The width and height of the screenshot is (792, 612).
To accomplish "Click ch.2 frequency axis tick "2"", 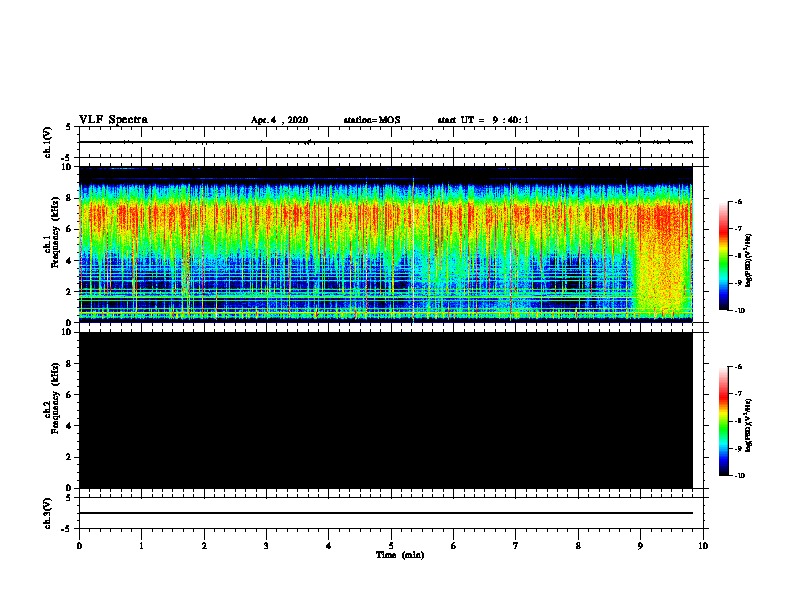I will pyautogui.click(x=70, y=457).
